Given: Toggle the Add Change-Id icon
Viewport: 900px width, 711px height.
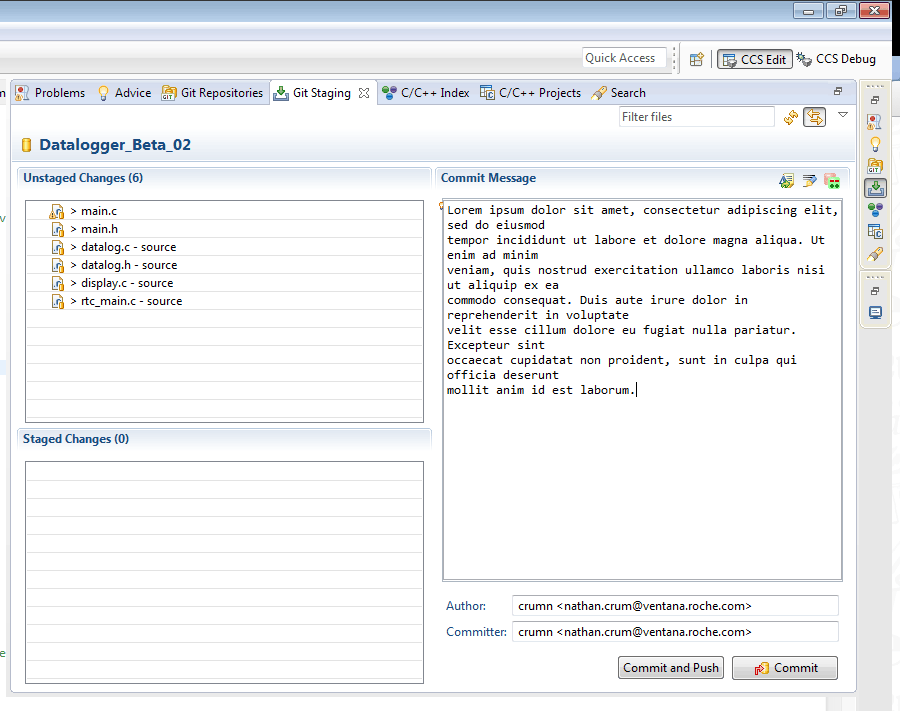Looking at the screenshot, I should (x=832, y=181).
